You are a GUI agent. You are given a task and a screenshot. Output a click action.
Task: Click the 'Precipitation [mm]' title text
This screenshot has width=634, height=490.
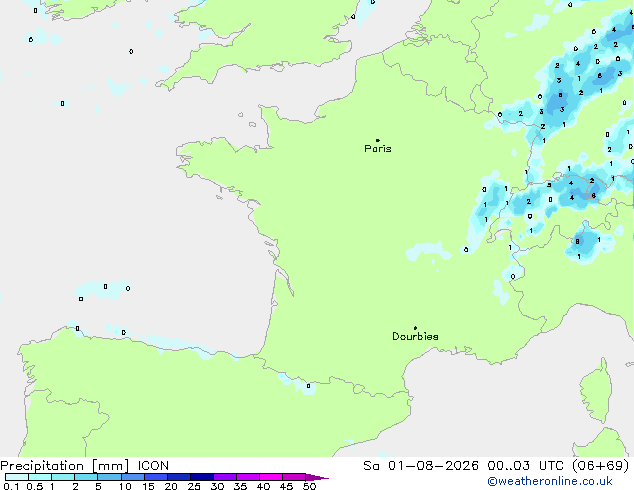coord(64,466)
